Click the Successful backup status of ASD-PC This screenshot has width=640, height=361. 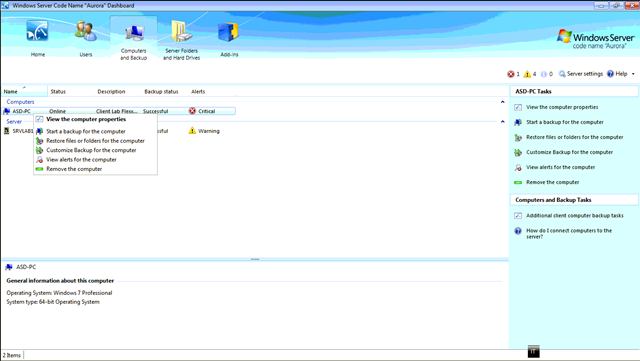[156, 111]
